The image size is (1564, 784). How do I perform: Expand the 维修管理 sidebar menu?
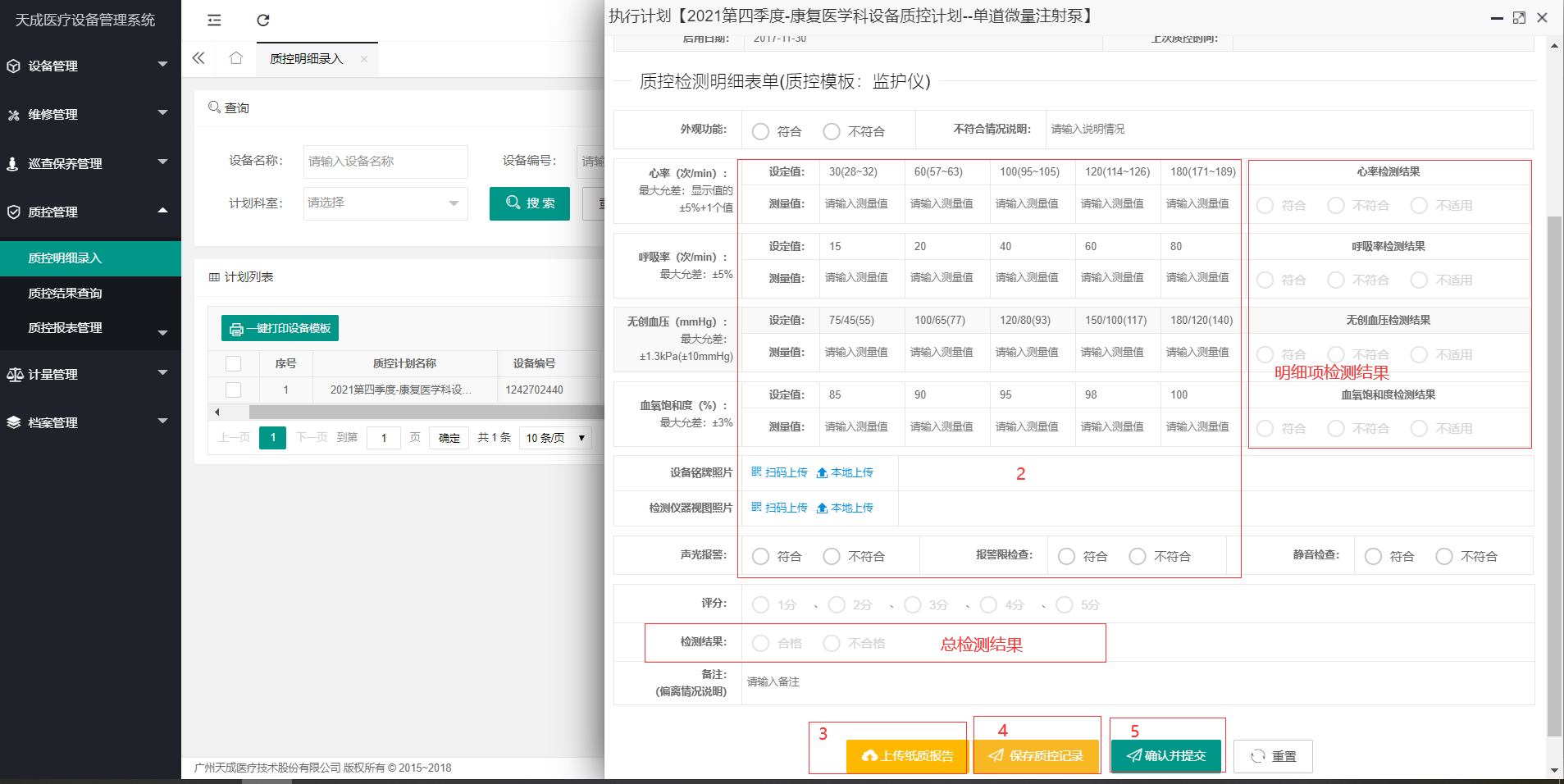(90, 114)
